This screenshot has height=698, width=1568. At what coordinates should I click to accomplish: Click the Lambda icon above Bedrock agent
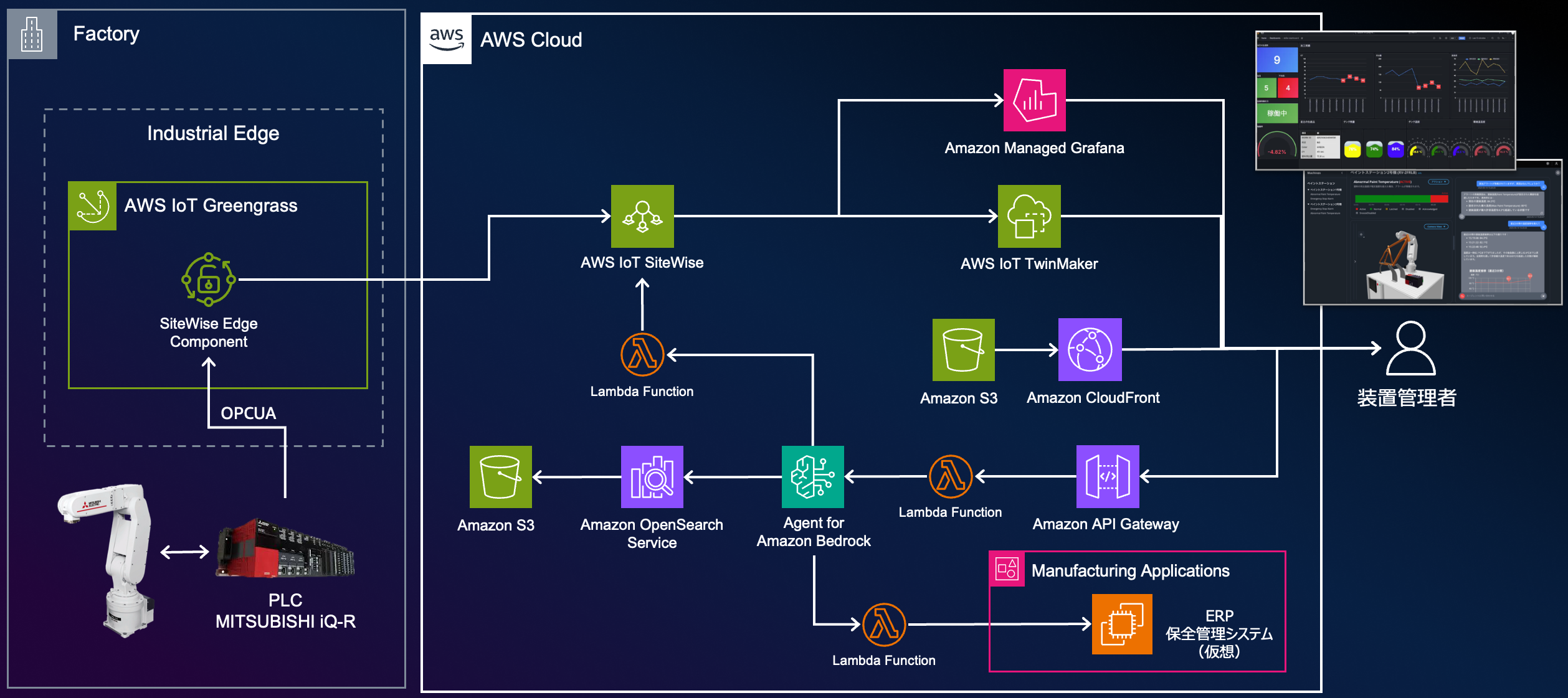click(x=642, y=354)
